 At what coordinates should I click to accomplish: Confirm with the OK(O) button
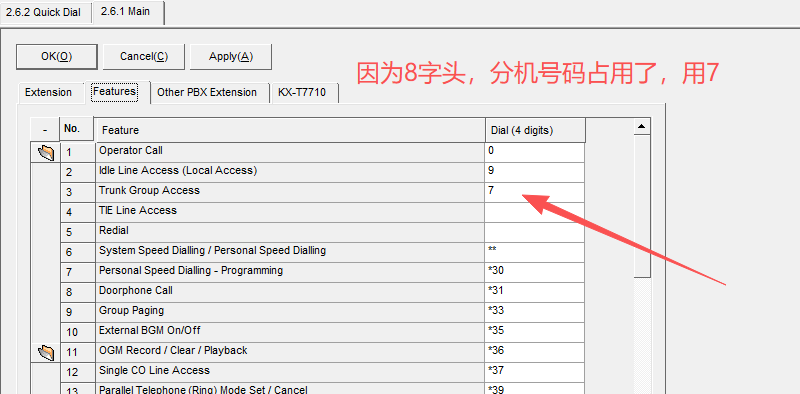[57, 57]
